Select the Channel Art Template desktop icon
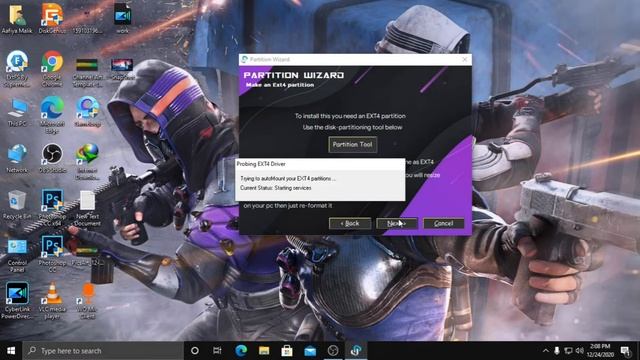Screen dimensions: 640x360 point(87,73)
